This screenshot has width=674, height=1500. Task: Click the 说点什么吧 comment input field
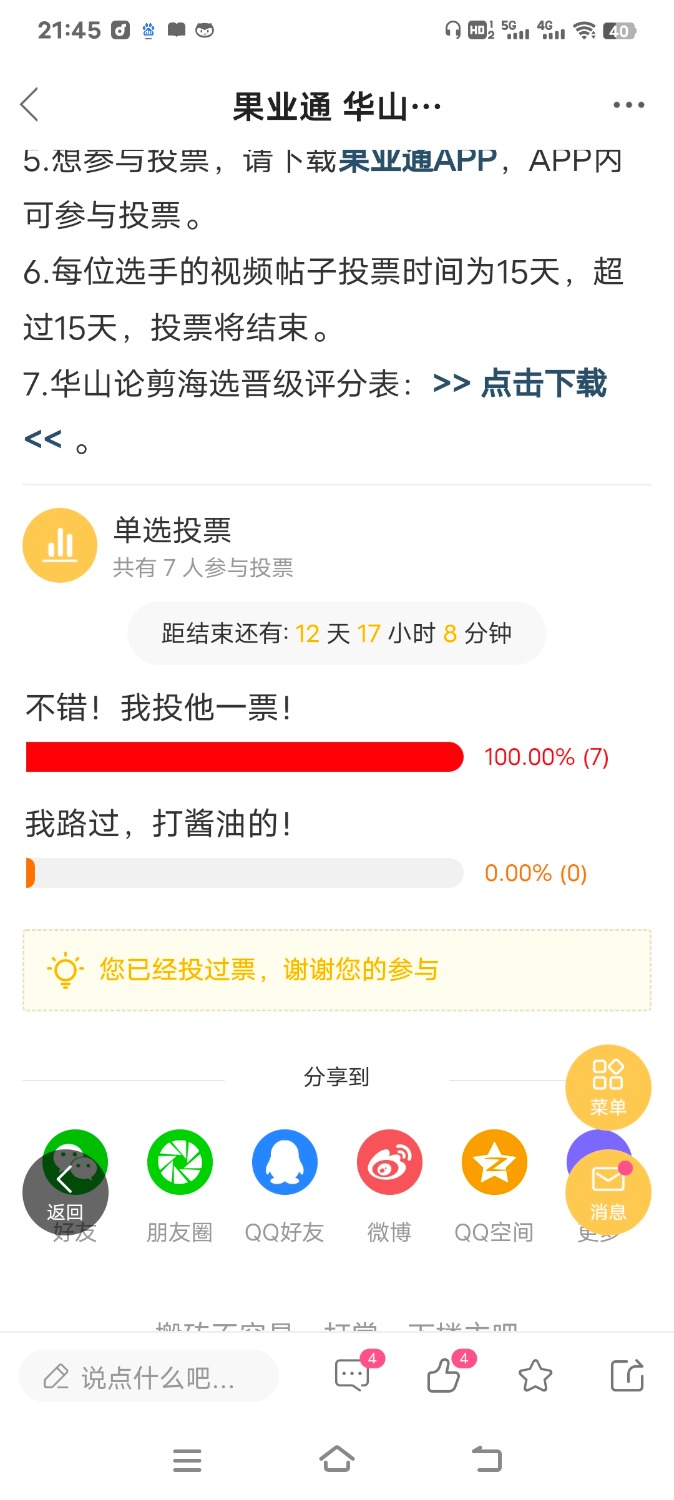coord(148,1377)
